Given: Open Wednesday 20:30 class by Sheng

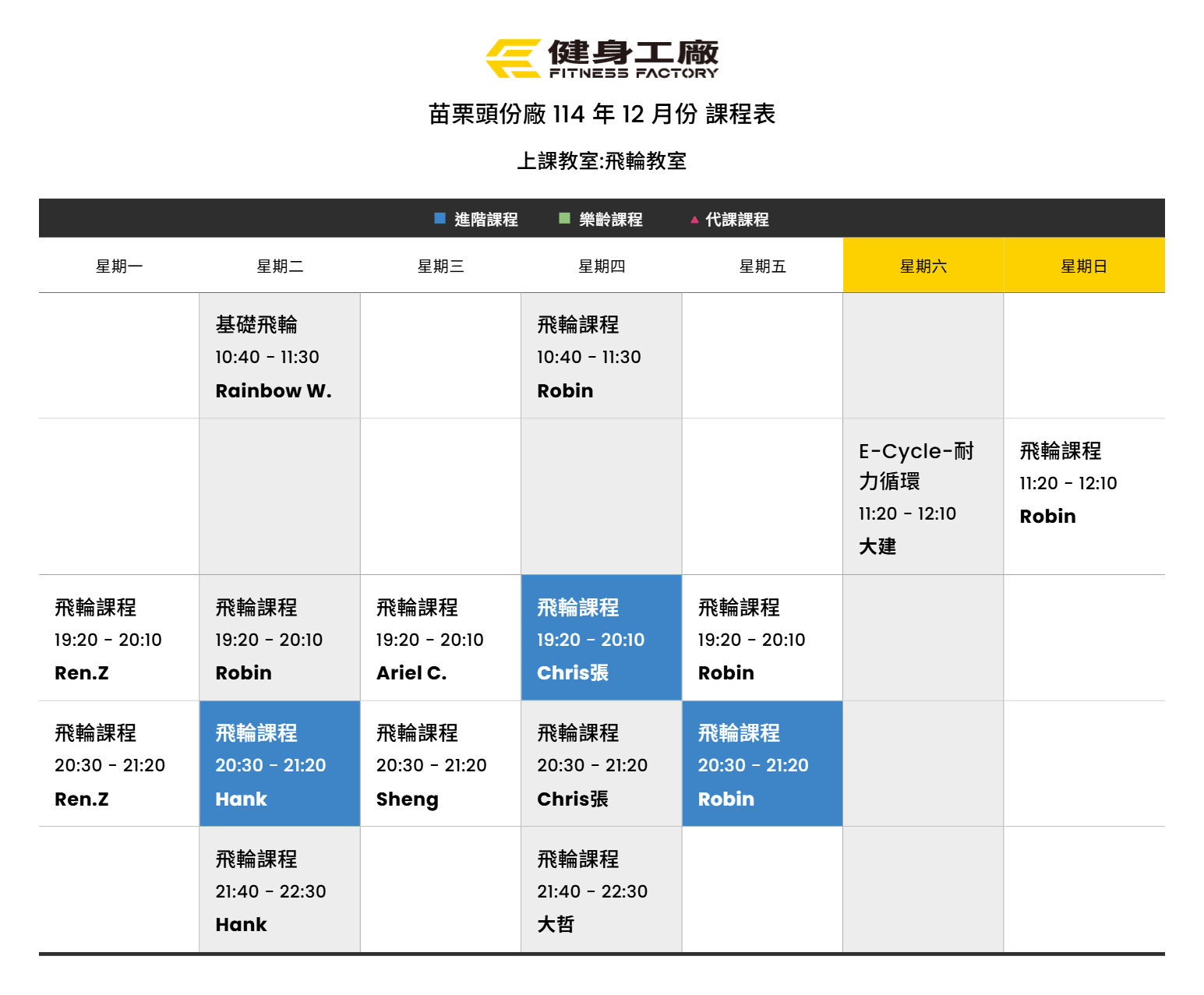Looking at the screenshot, I should (440, 764).
